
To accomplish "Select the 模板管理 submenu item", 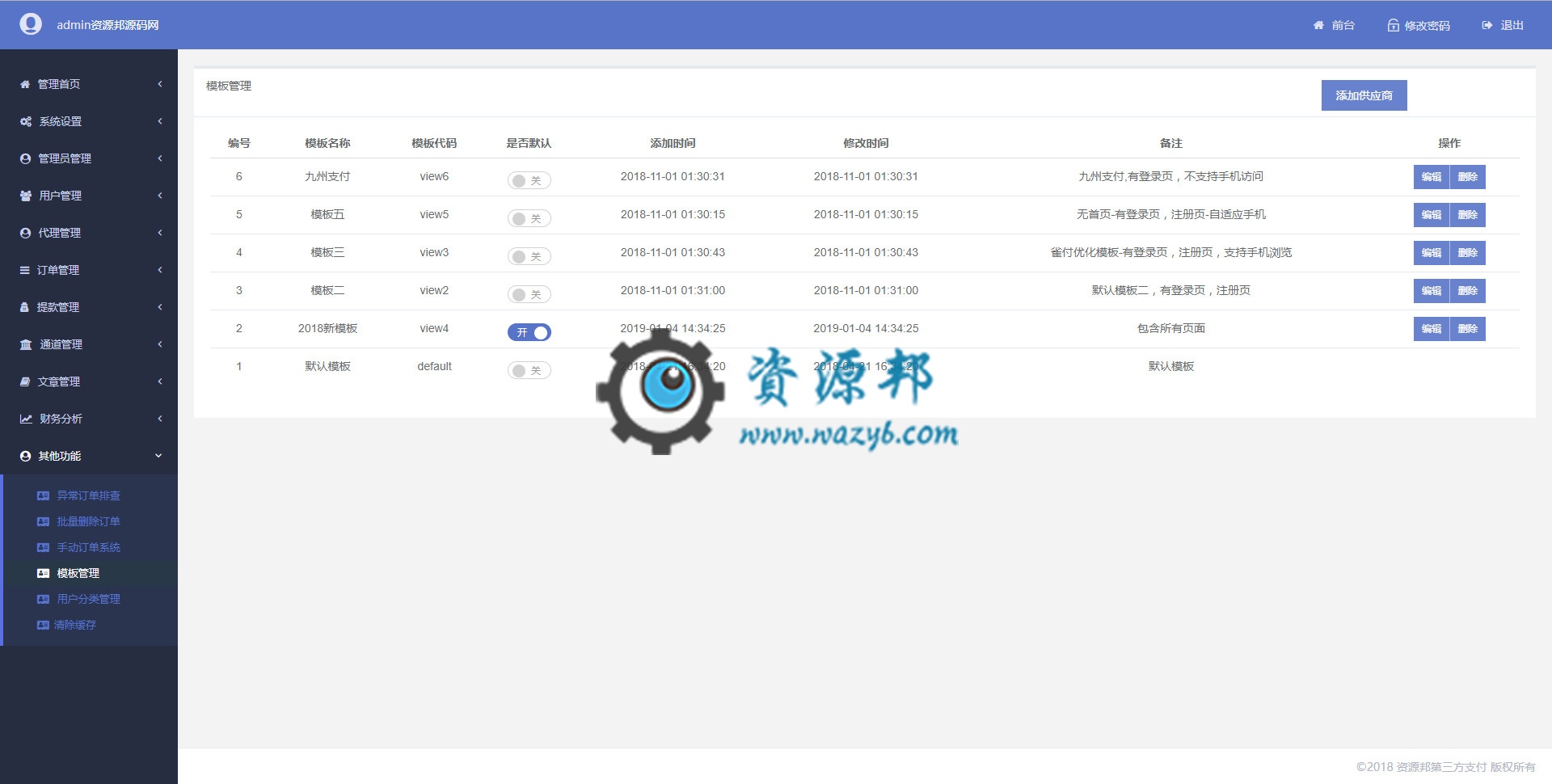I will [78, 573].
